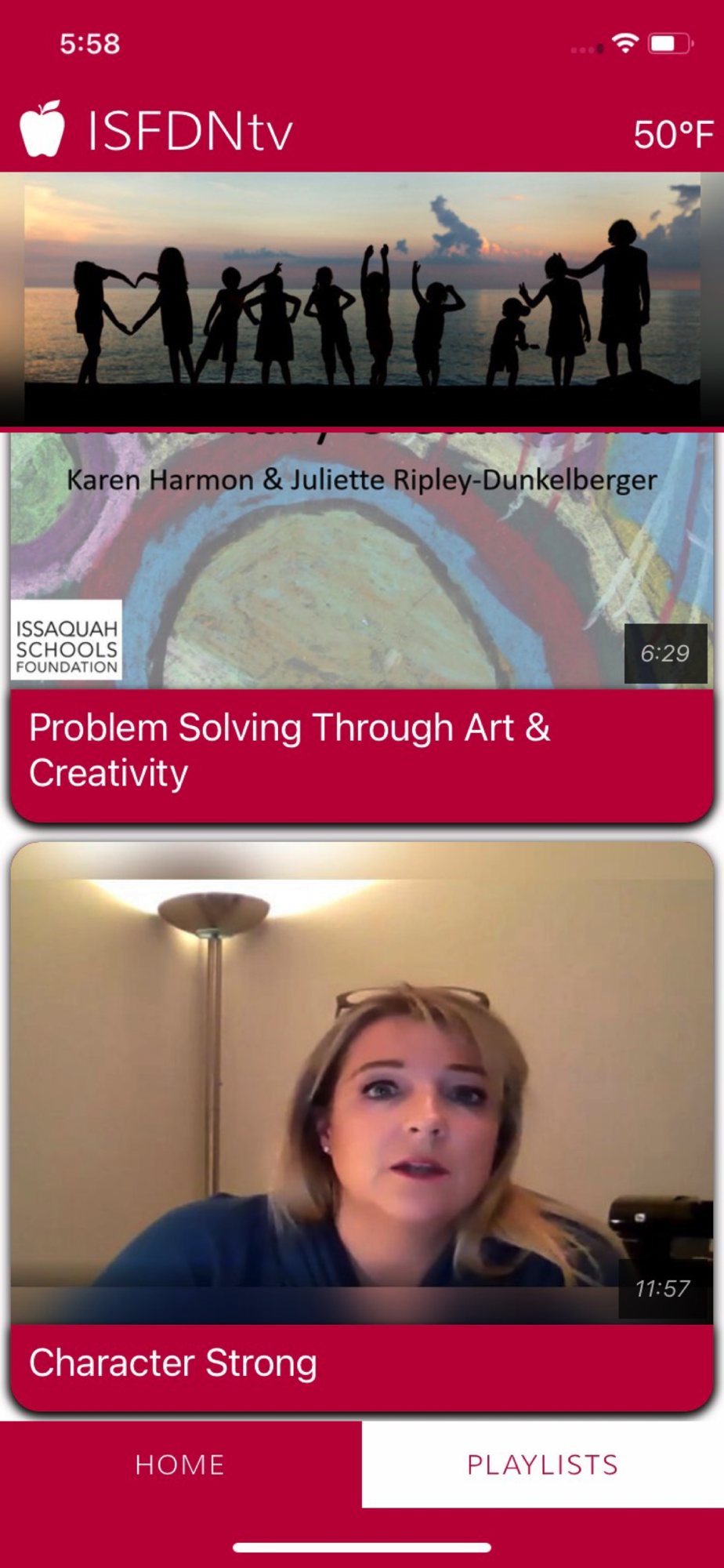The width and height of the screenshot is (724, 1568).
Task: Tap the 6:29 duration badge
Action: tap(665, 653)
